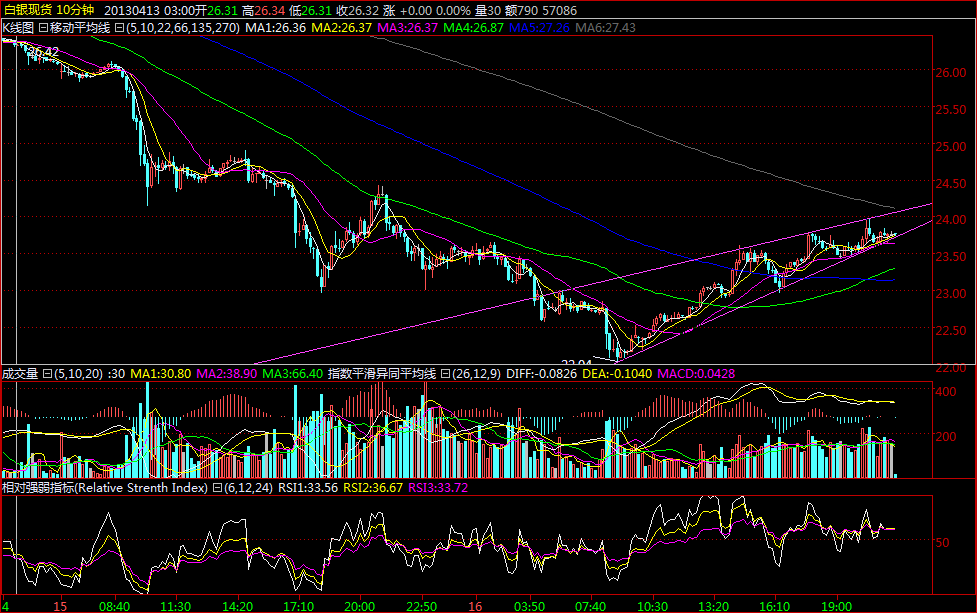Image resolution: width=977 pixels, height=613 pixels.
Task: Click the gray MA6:27.43 legend
Action: tap(606, 27)
